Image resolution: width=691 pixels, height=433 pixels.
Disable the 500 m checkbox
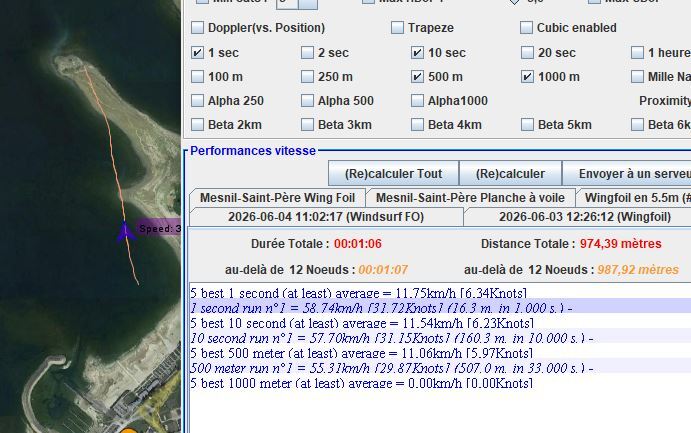pos(417,77)
